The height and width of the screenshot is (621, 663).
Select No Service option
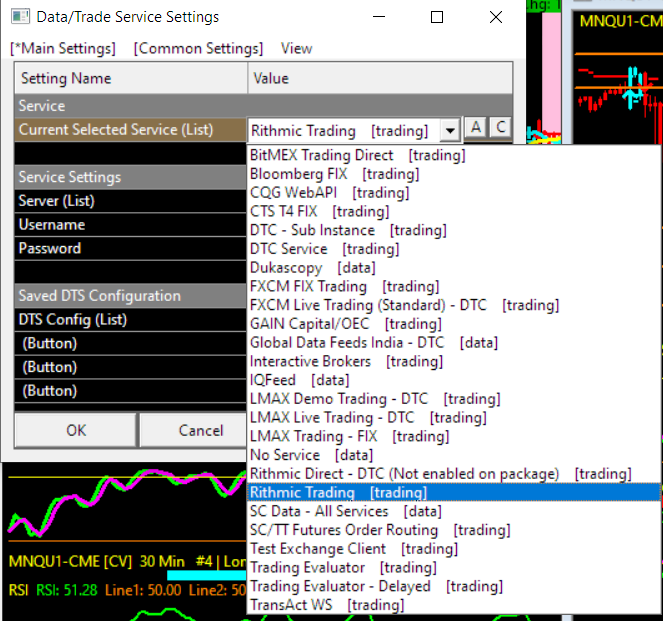pos(453,455)
